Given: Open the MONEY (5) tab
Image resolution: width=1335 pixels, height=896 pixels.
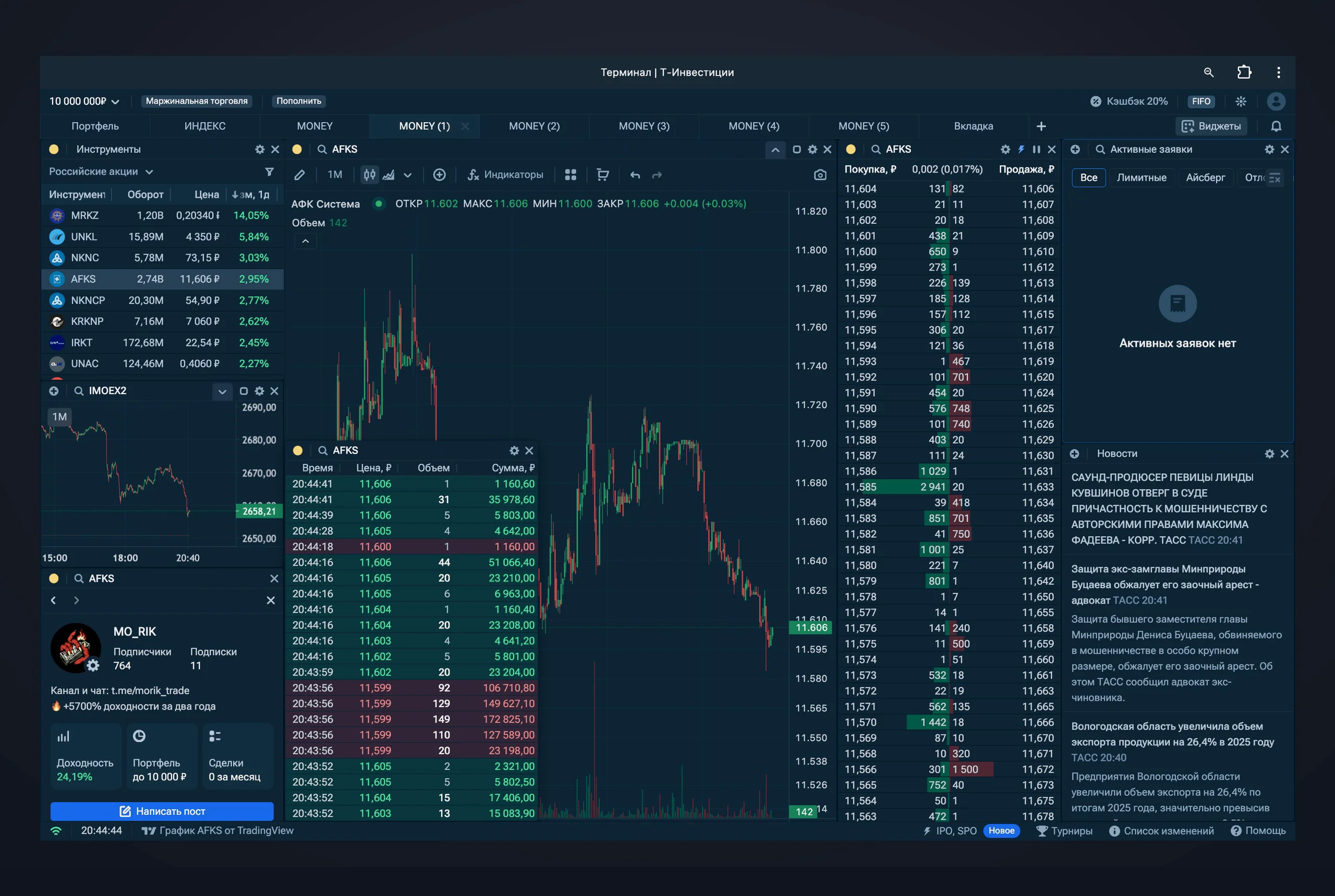Looking at the screenshot, I should point(864,126).
